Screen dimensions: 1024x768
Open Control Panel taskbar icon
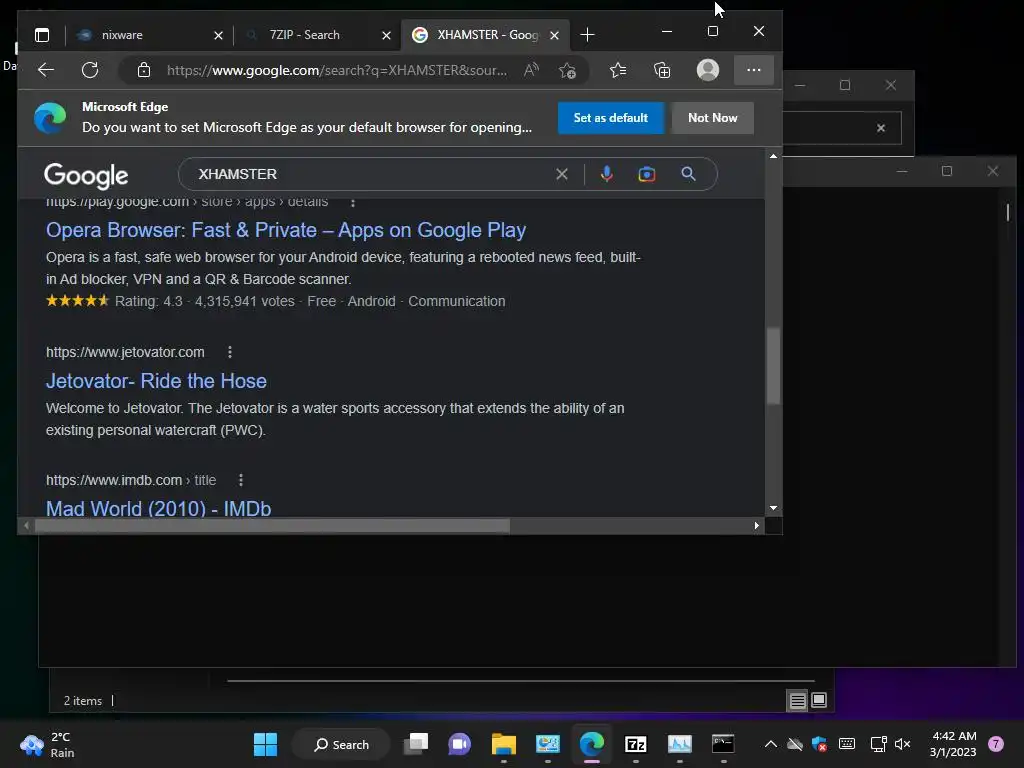(547, 744)
